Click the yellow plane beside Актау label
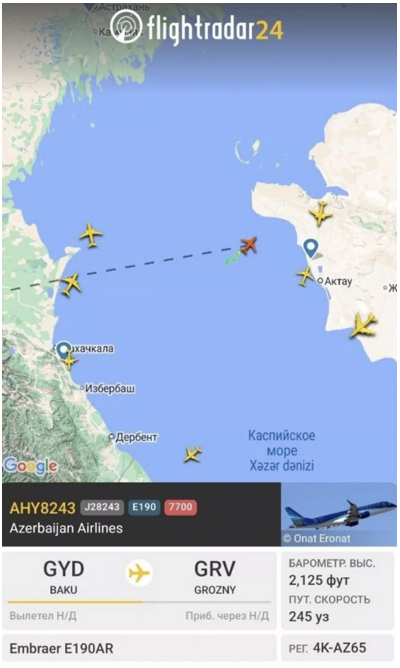The image size is (400, 668). click(305, 276)
